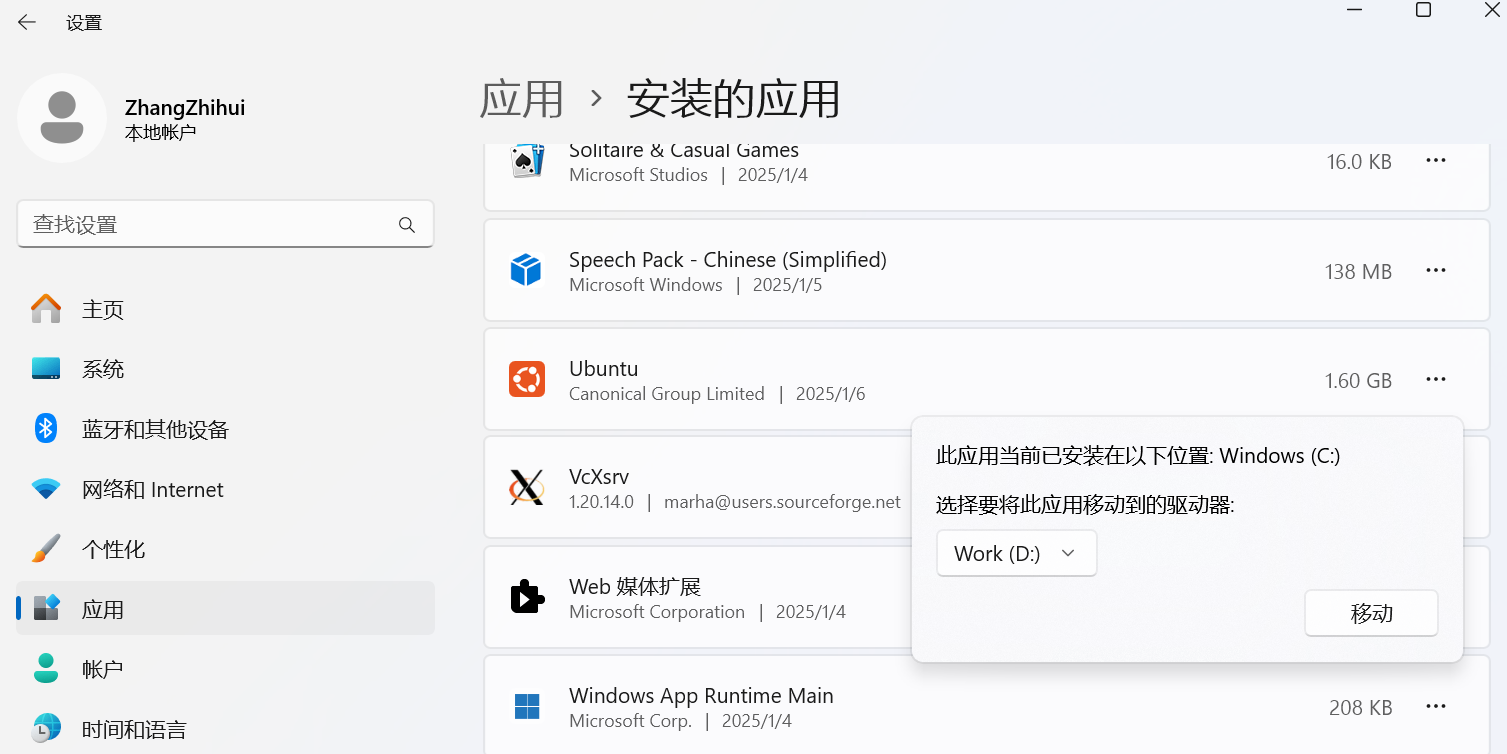Open the Work (D:) drive dropdown
The height and width of the screenshot is (754, 1507).
(x=1016, y=553)
